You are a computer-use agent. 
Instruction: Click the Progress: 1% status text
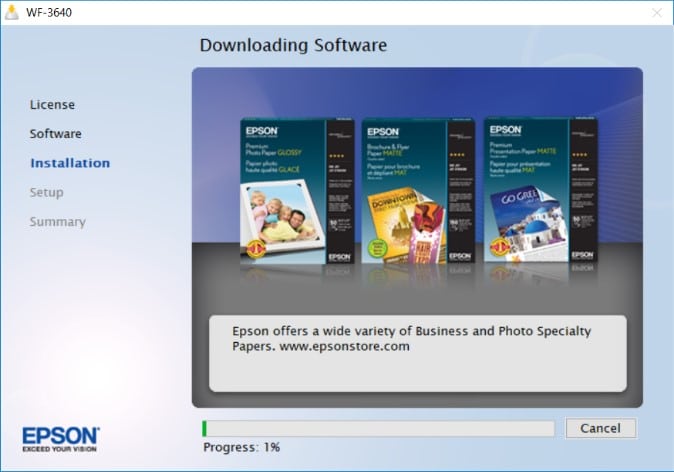242,447
